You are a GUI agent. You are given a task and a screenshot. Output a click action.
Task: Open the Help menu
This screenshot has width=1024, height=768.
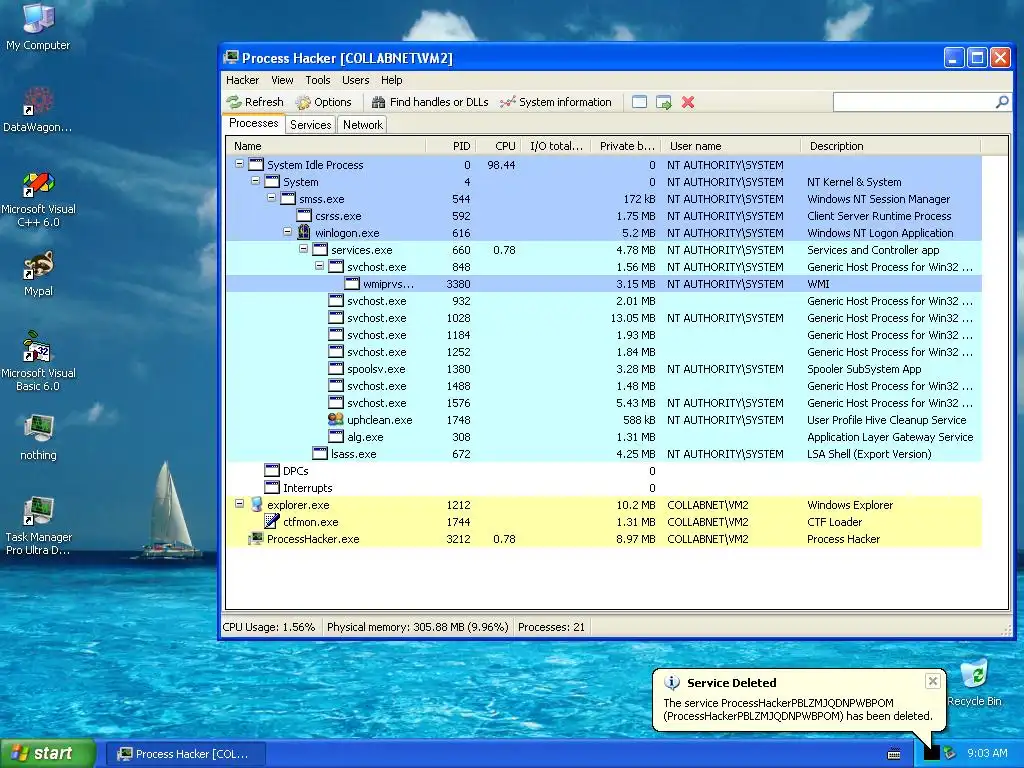point(391,80)
